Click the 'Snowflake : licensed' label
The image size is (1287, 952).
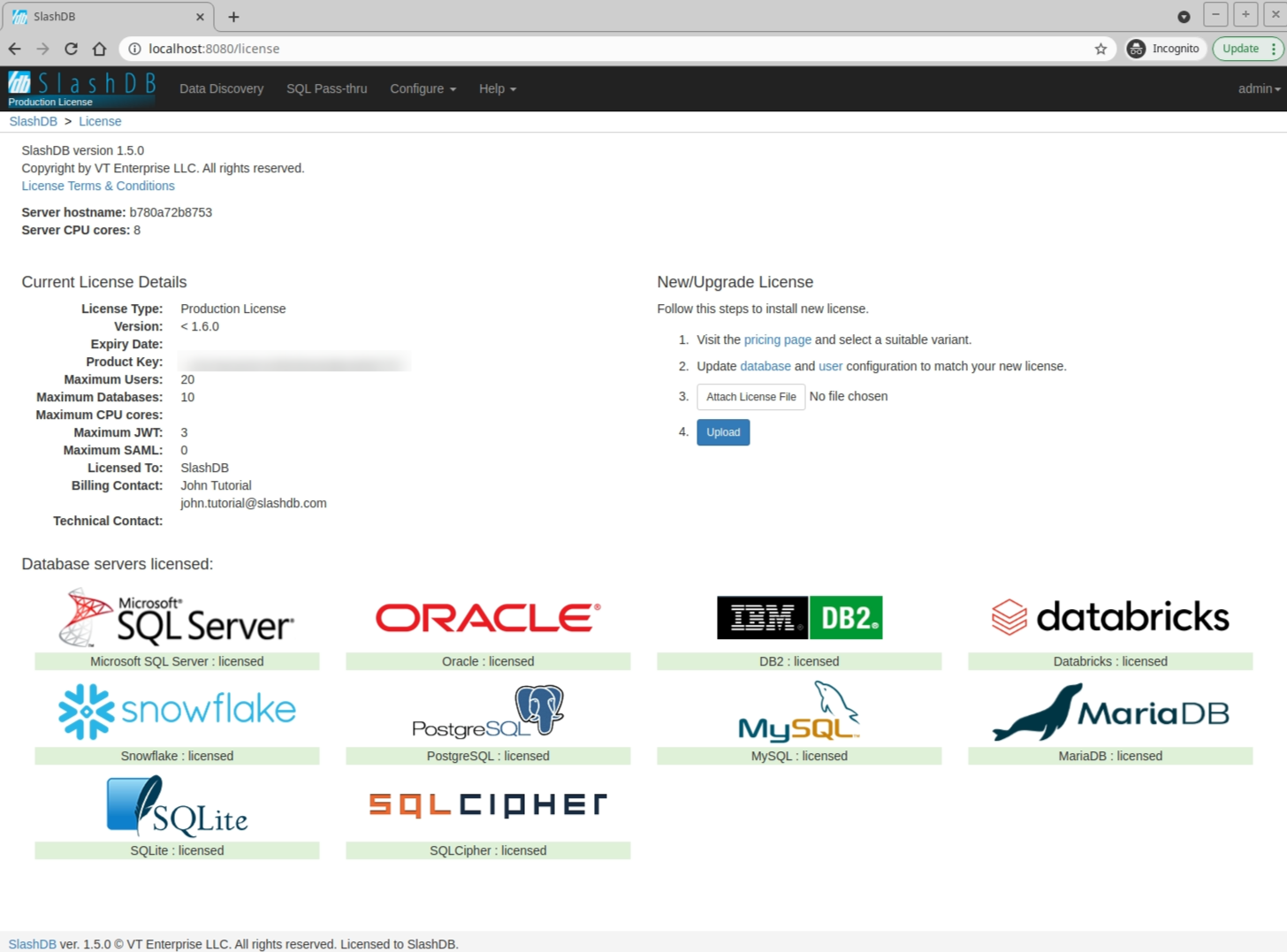click(x=177, y=756)
